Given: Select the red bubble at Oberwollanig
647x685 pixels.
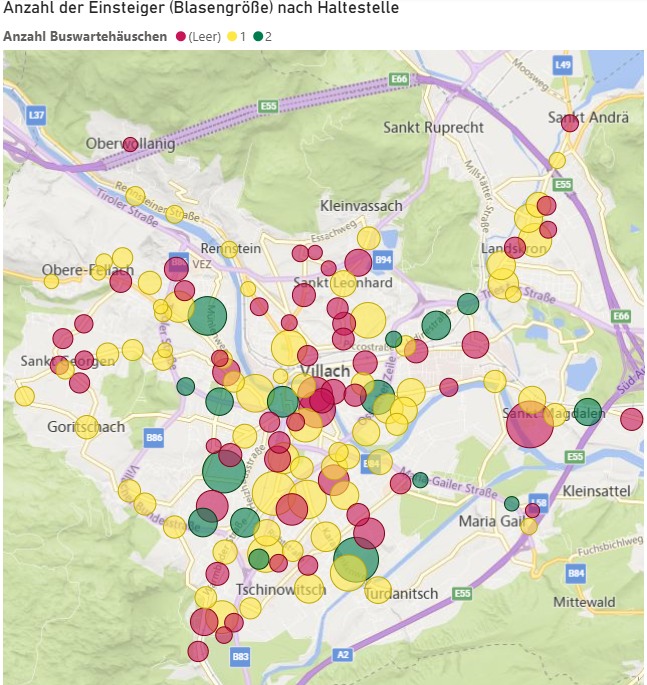Looking at the screenshot, I should coord(130,144).
